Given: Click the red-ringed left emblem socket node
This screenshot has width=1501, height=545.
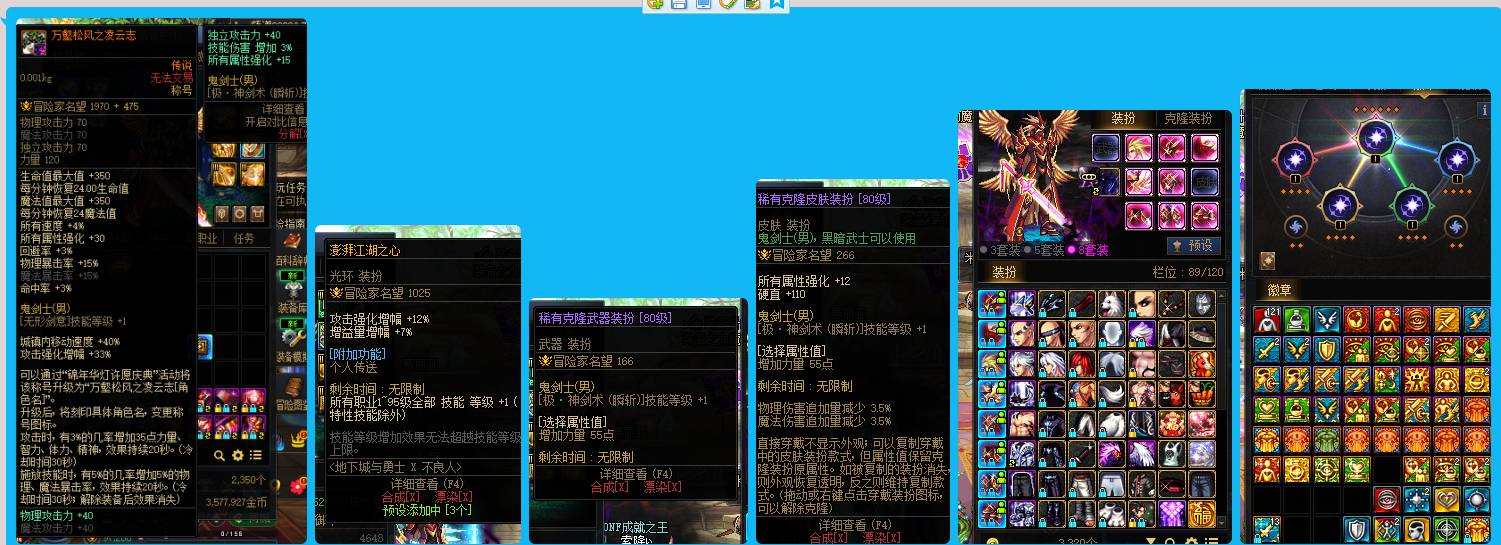Looking at the screenshot, I should coord(1296,160).
